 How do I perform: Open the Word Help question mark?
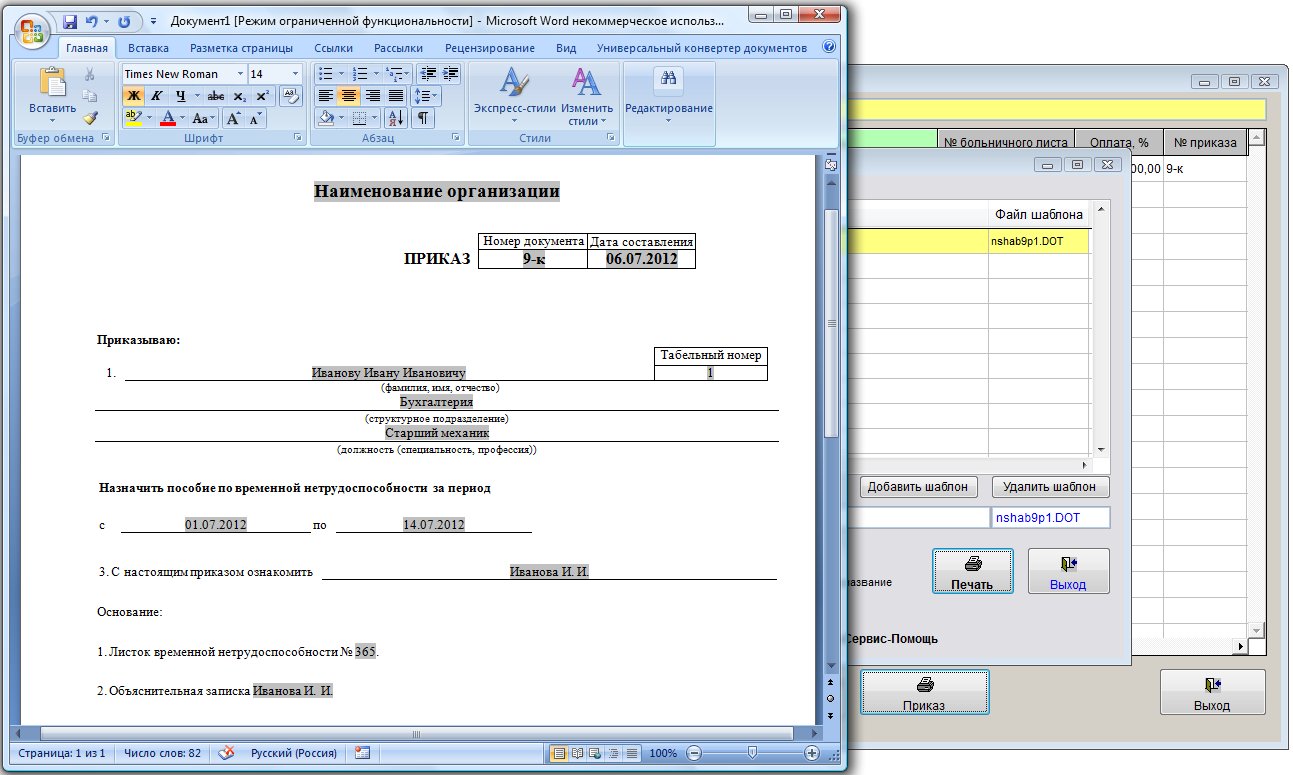(829, 47)
